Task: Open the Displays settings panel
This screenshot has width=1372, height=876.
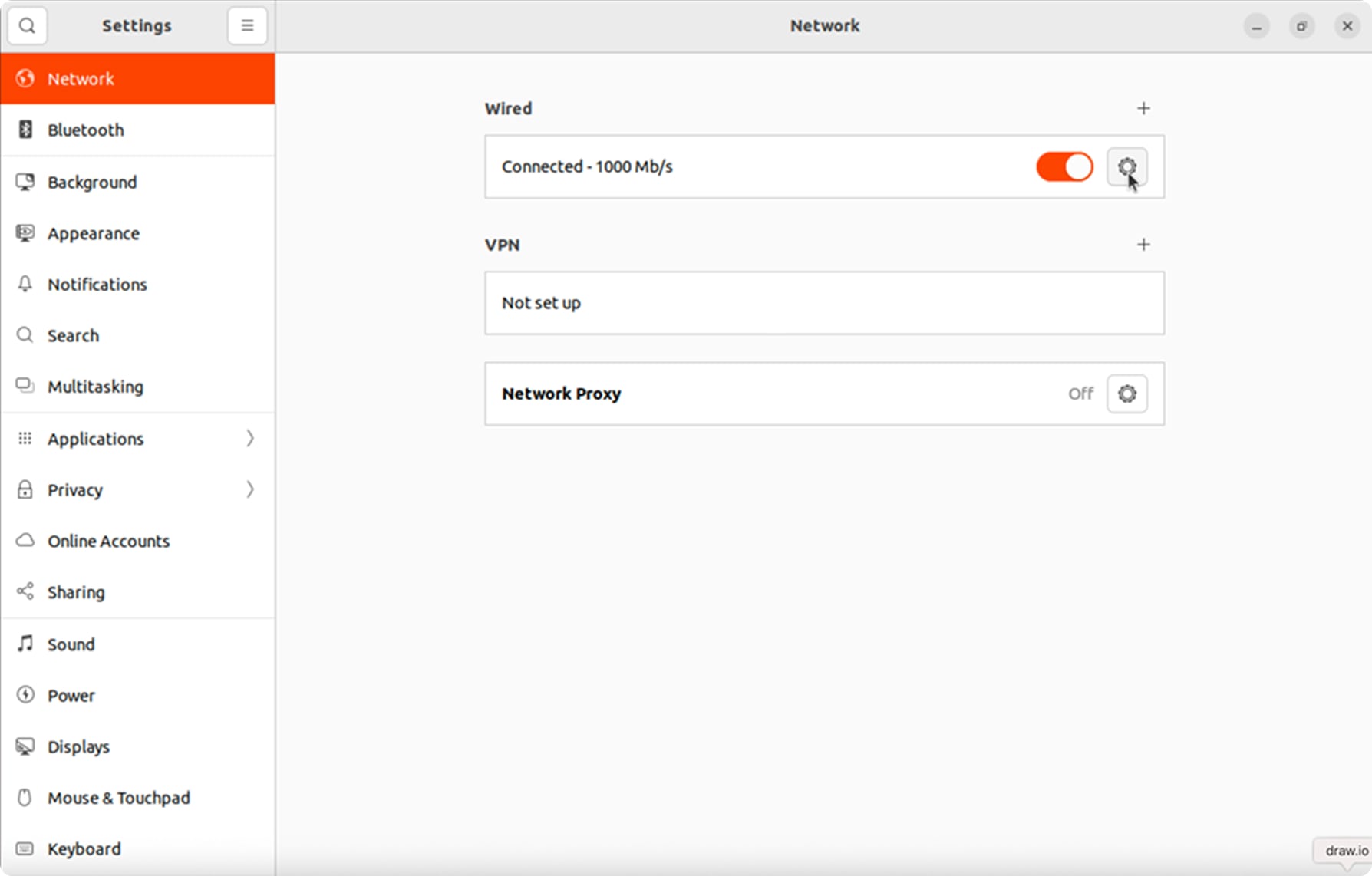Action: [x=78, y=746]
